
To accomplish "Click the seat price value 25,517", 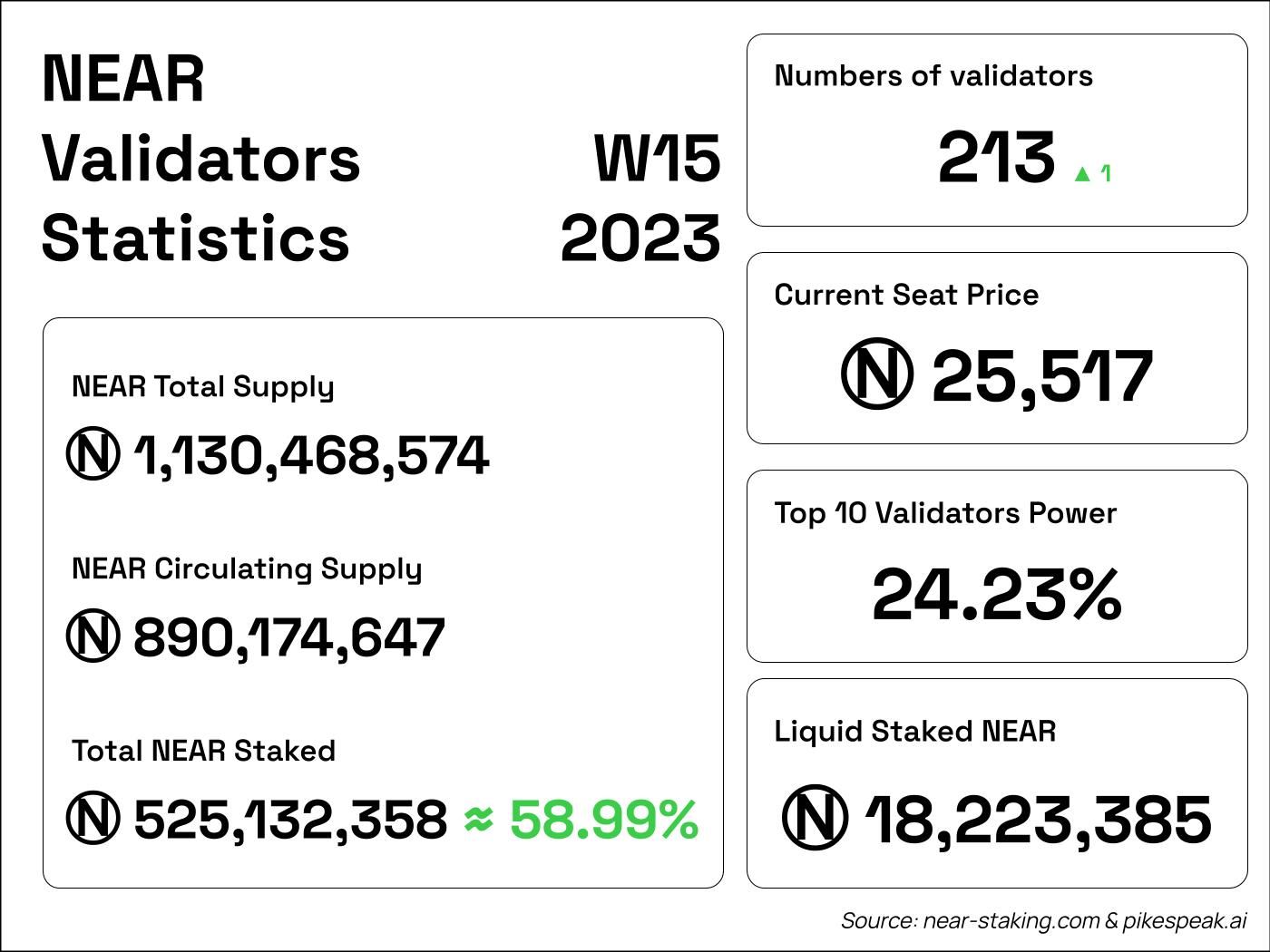I will (1041, 376).
